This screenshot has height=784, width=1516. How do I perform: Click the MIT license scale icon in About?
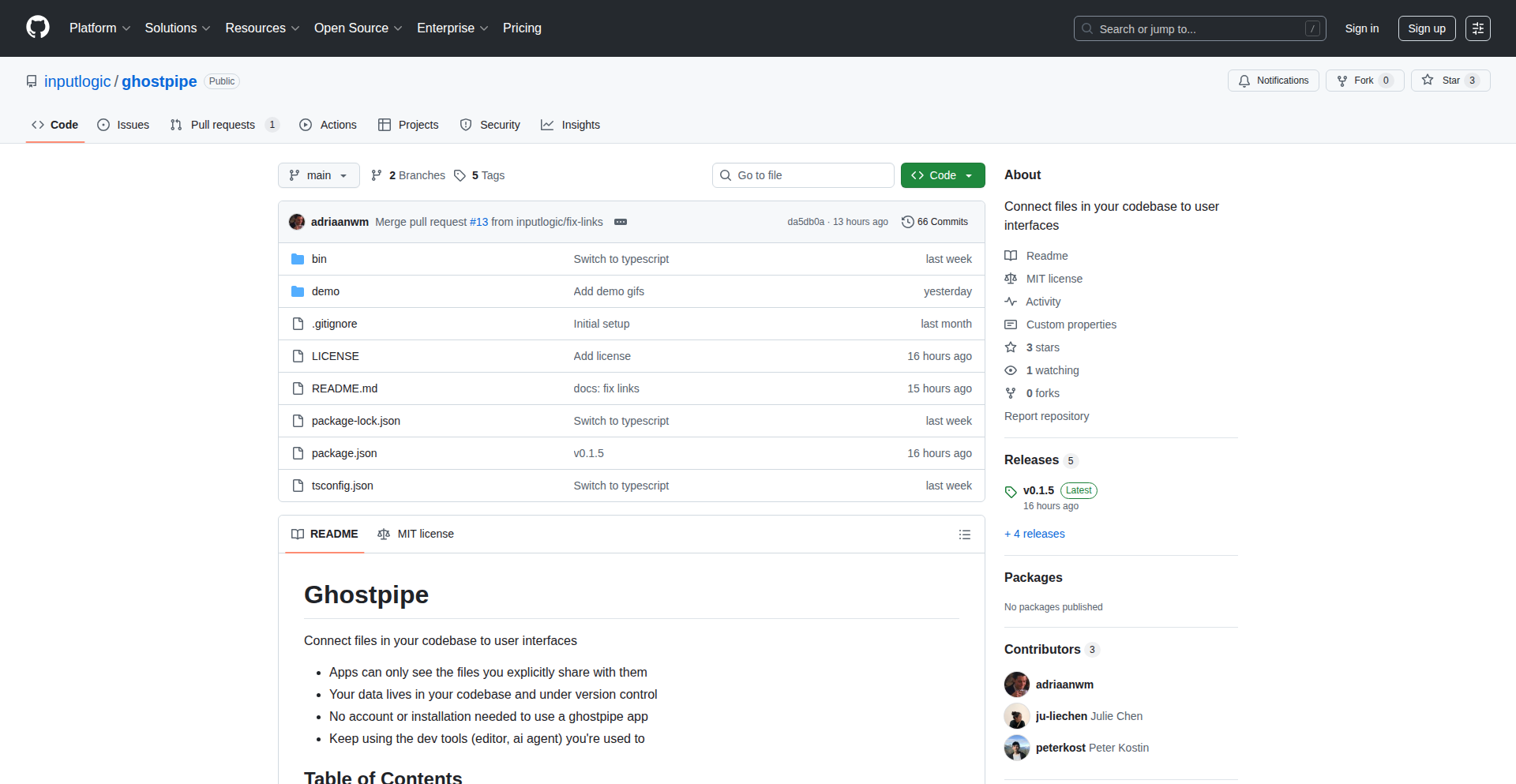click(1011, 279)
